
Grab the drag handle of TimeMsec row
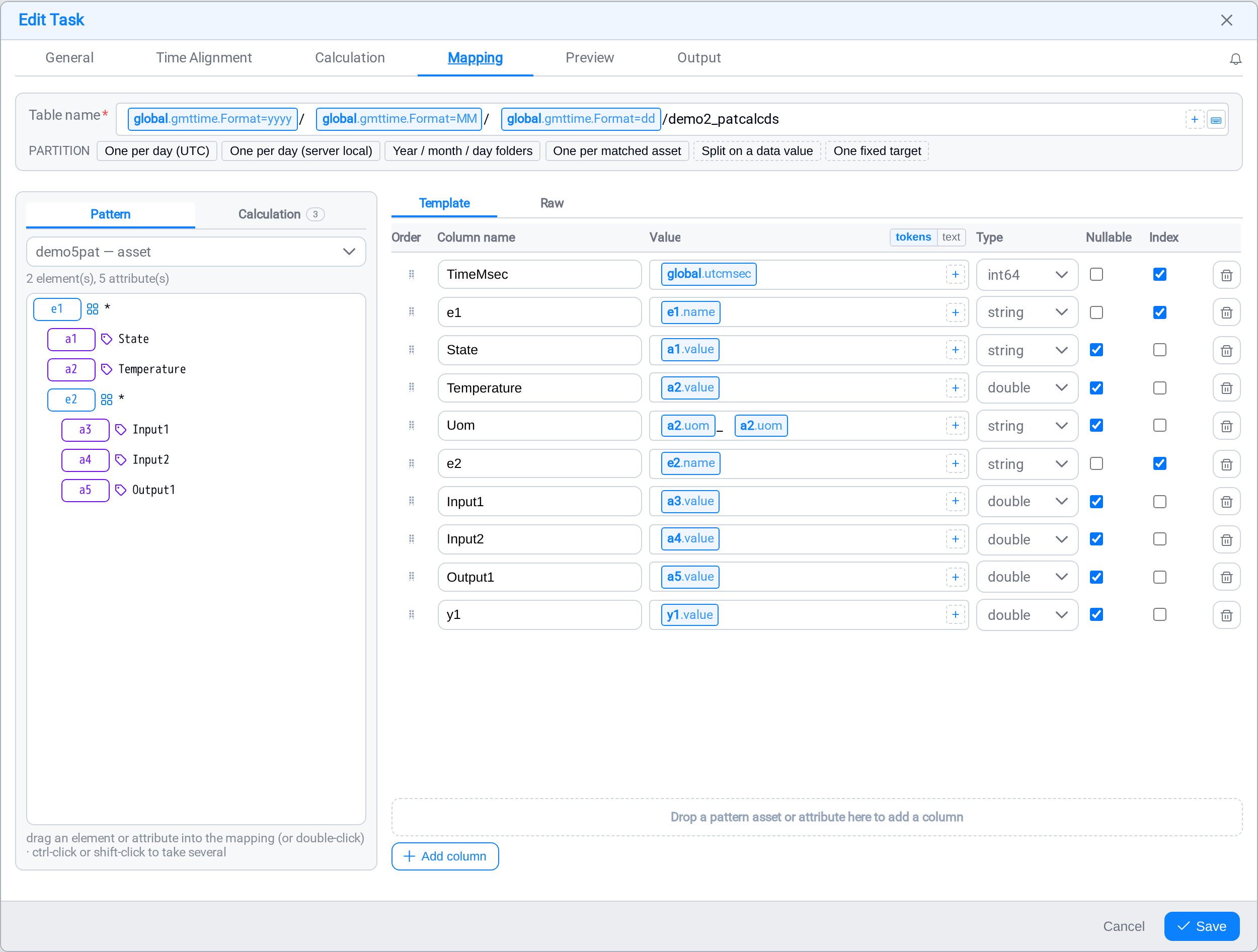411,274
